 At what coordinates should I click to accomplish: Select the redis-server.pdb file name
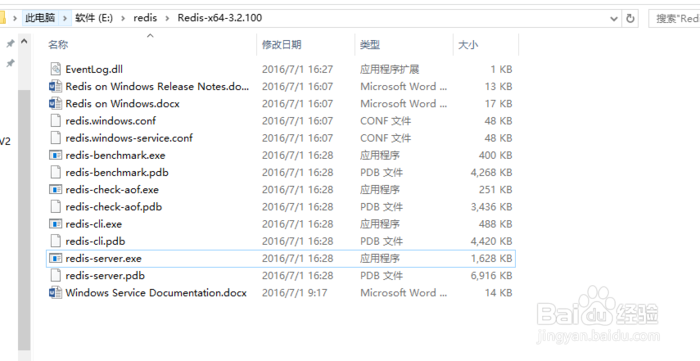105,275
